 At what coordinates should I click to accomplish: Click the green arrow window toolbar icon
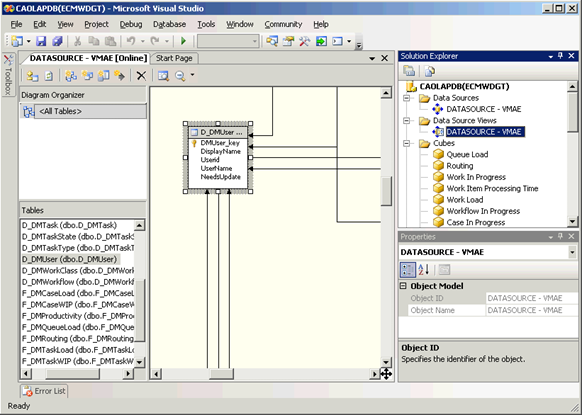point(321,41)
